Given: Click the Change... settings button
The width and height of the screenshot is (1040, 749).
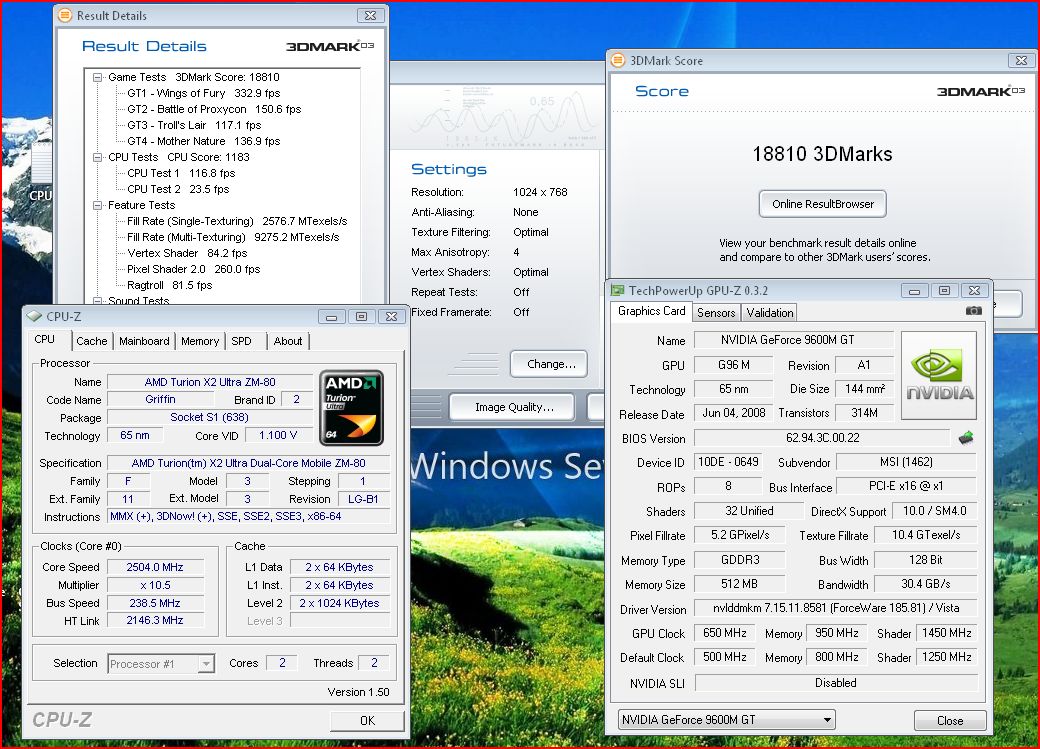Looking at the screenshot, I should [x=549, y=364].
